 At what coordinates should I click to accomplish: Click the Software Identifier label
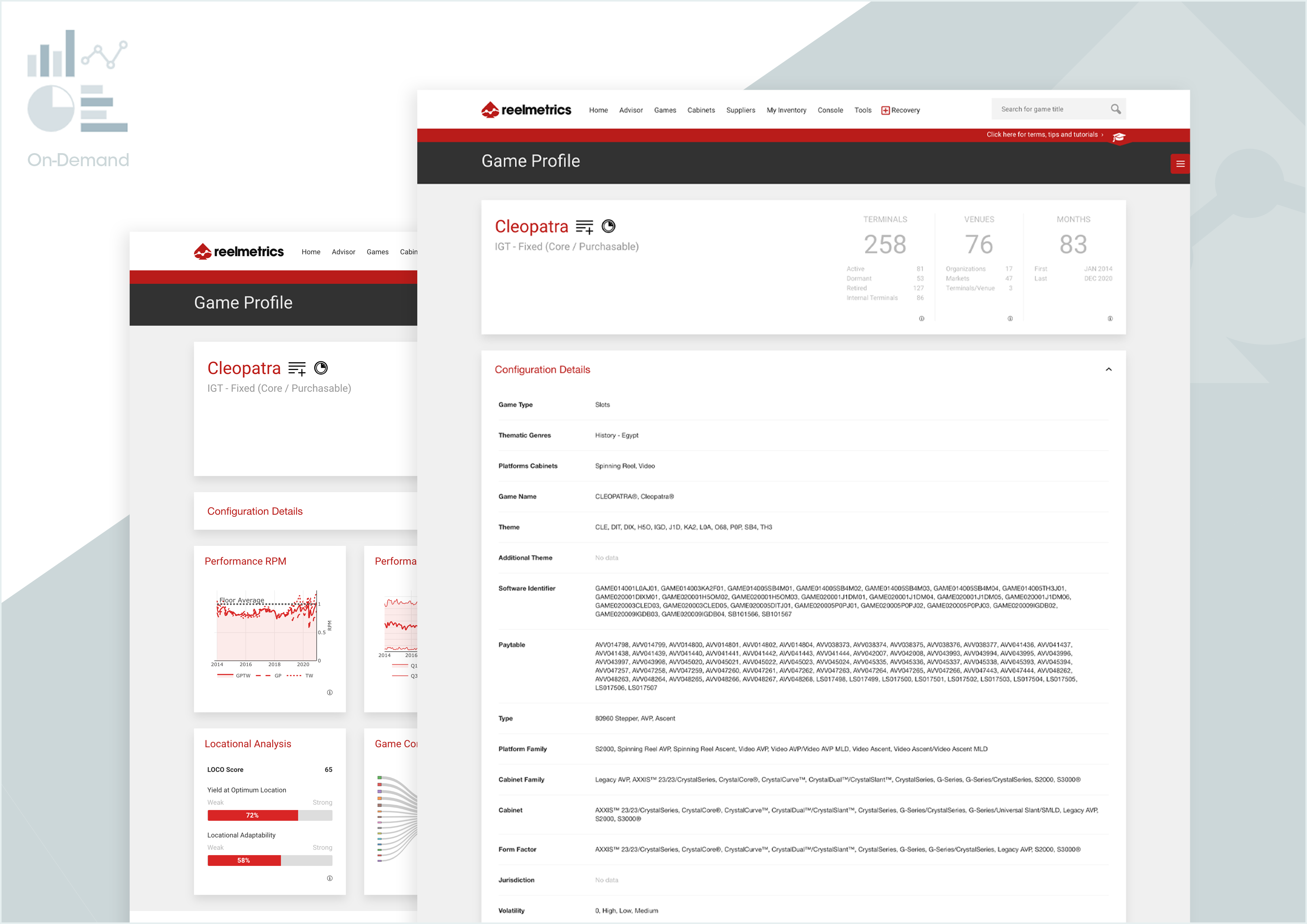click(x=526, y=589)
